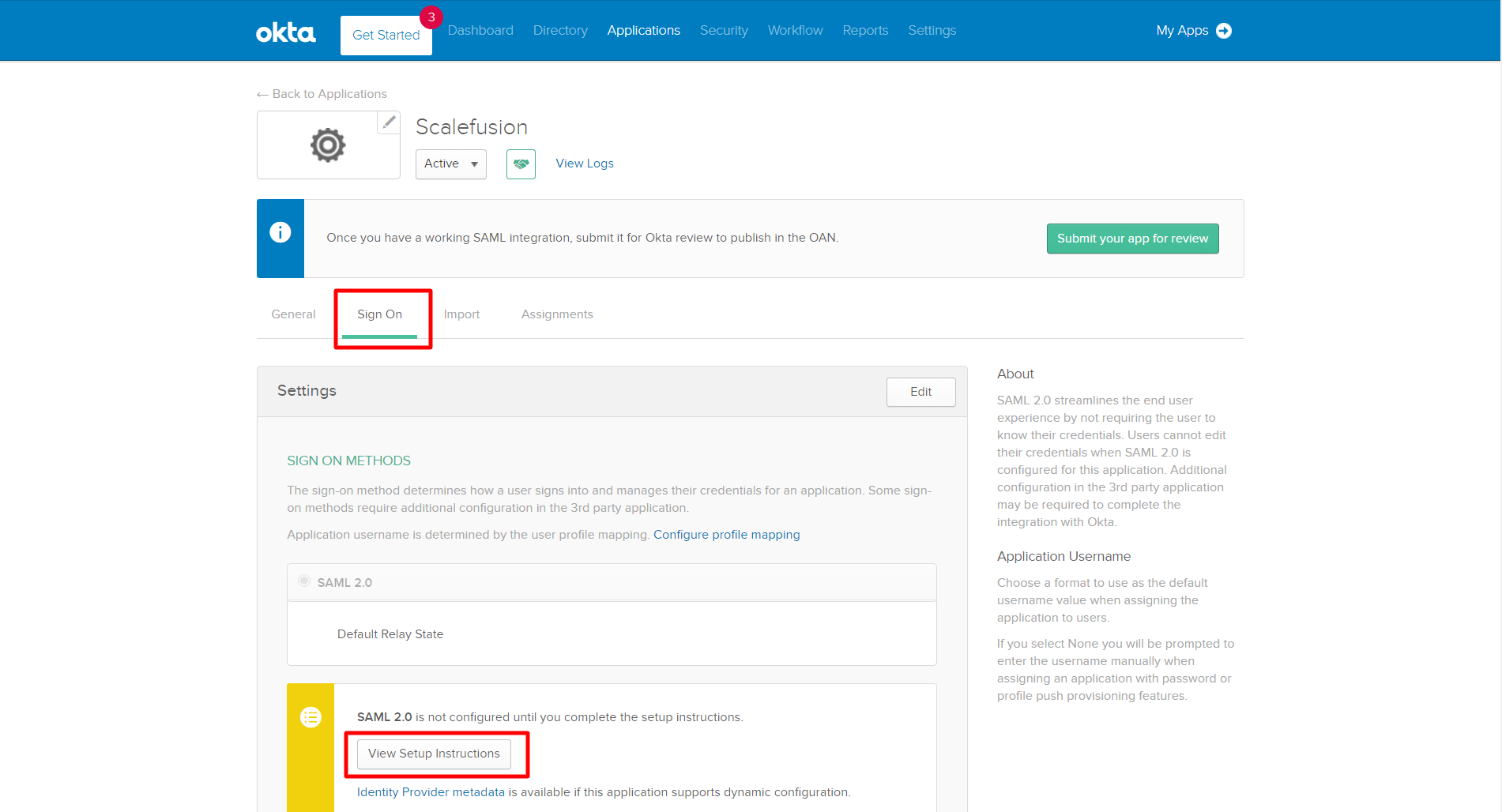Click the About heading in sidebar

click(x=1015, y=374)
